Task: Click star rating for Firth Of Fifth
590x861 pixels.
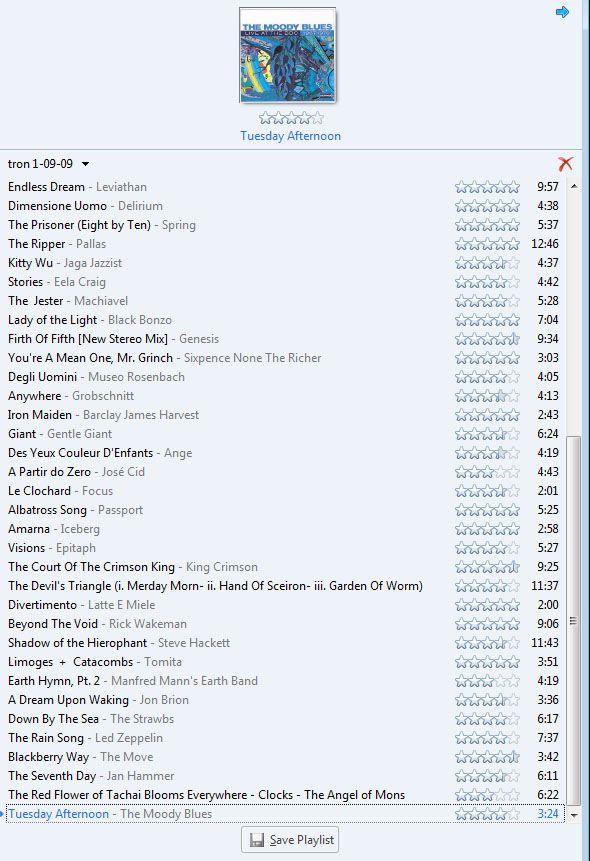Action: [x=487, y=339]
